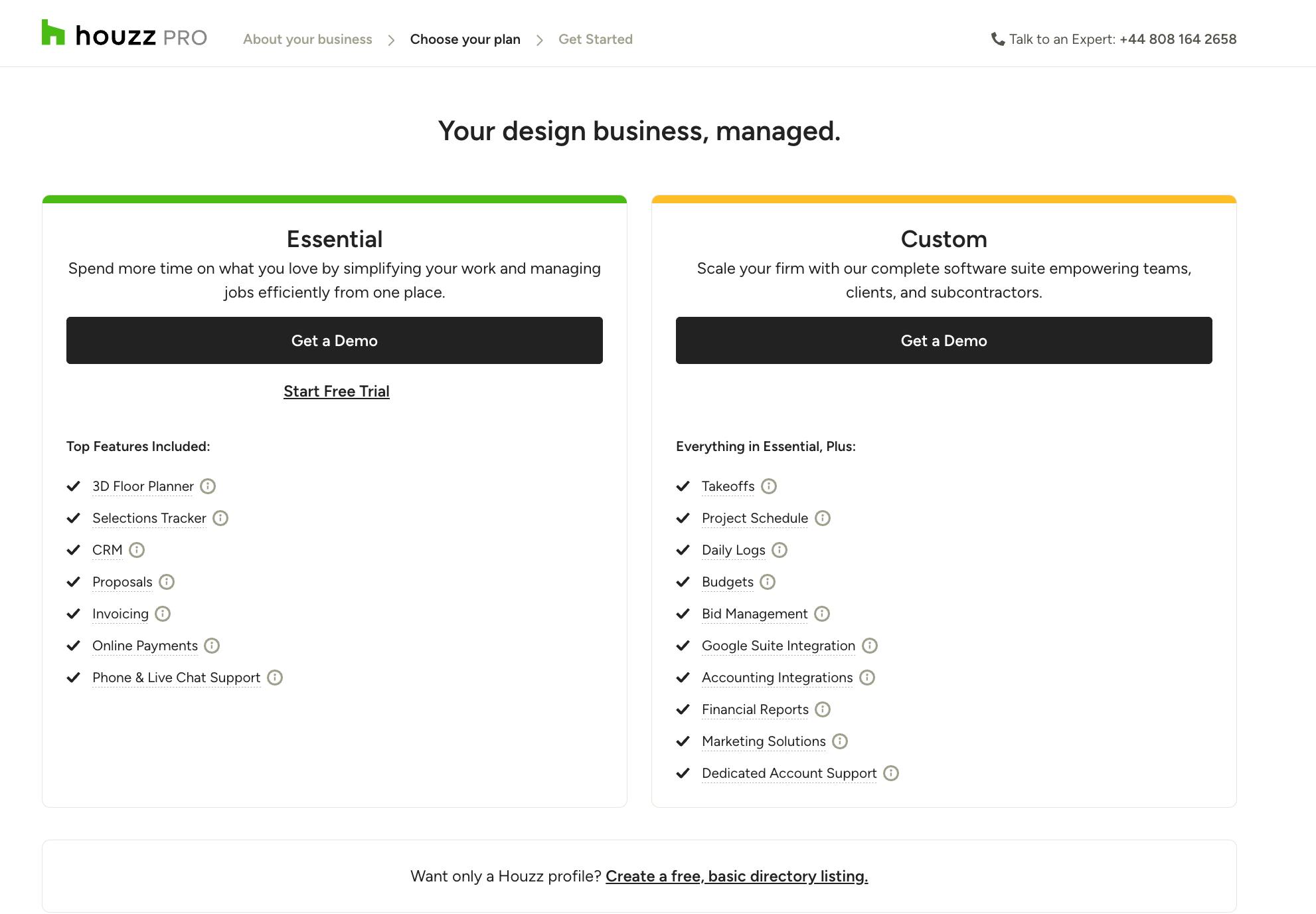Screen dimensions: 1316x914
Task: Click the CRM info icon
Action: [137, 550]
